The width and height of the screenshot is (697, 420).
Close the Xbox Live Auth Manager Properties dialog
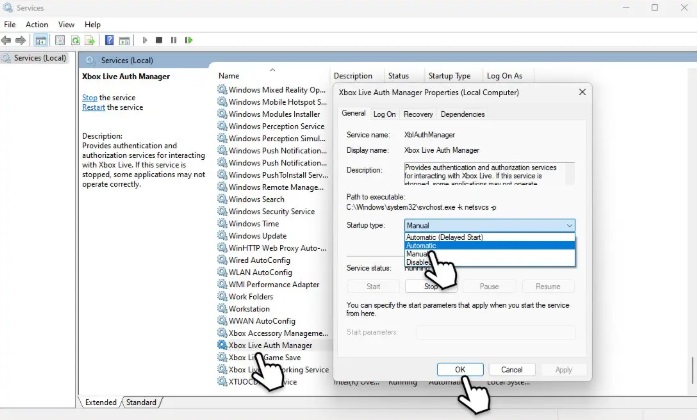click(x=582, y=92)
